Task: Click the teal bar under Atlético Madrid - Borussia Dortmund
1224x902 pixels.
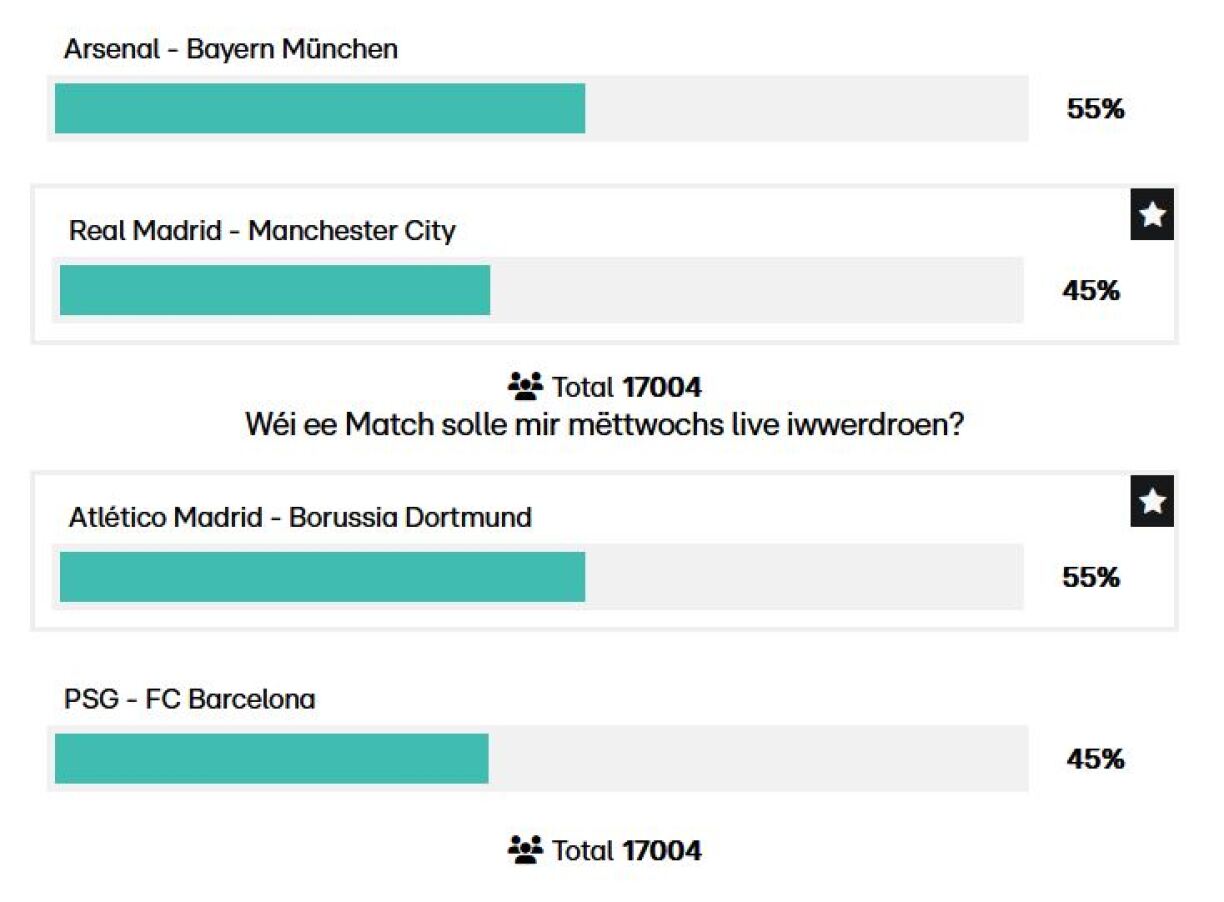Action: coord(322,577)
